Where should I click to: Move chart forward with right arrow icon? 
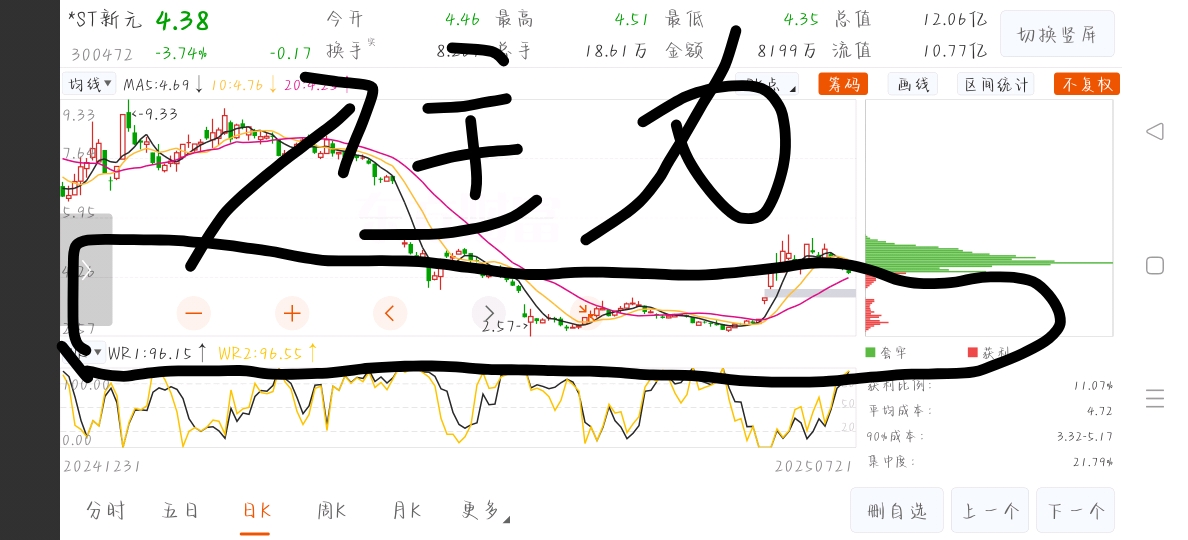[489, 313]
